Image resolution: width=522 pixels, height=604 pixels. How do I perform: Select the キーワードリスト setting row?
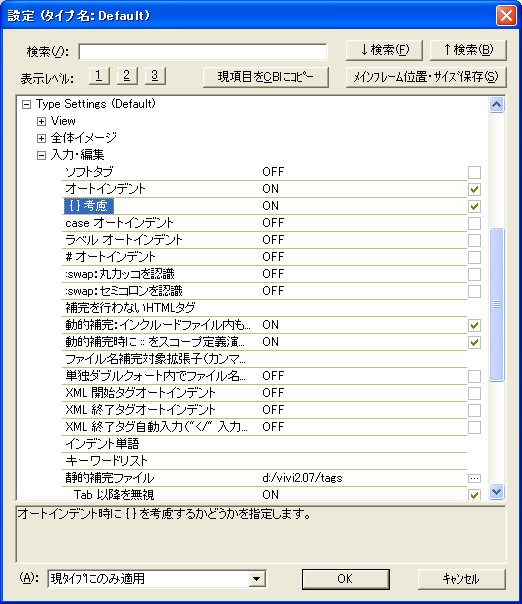pos(264,461)
